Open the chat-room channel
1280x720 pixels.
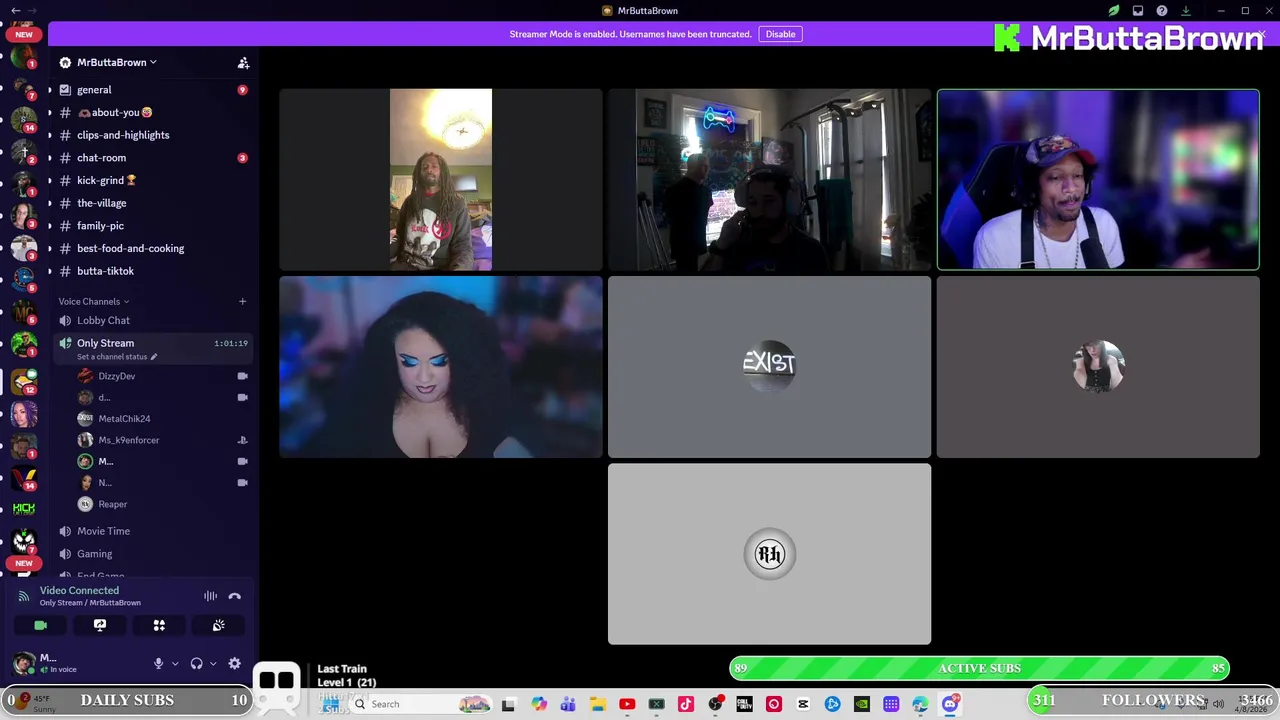tap(150, 158)
